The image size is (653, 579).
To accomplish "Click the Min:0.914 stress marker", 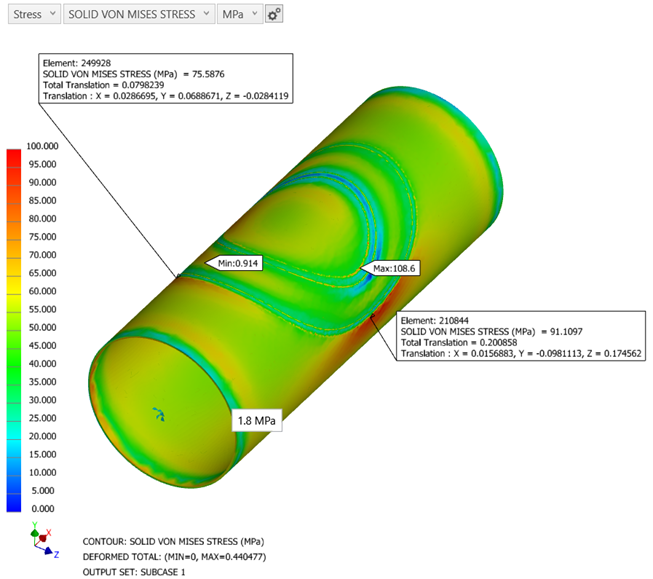I will pyautogui.click(x=232, y=263).
